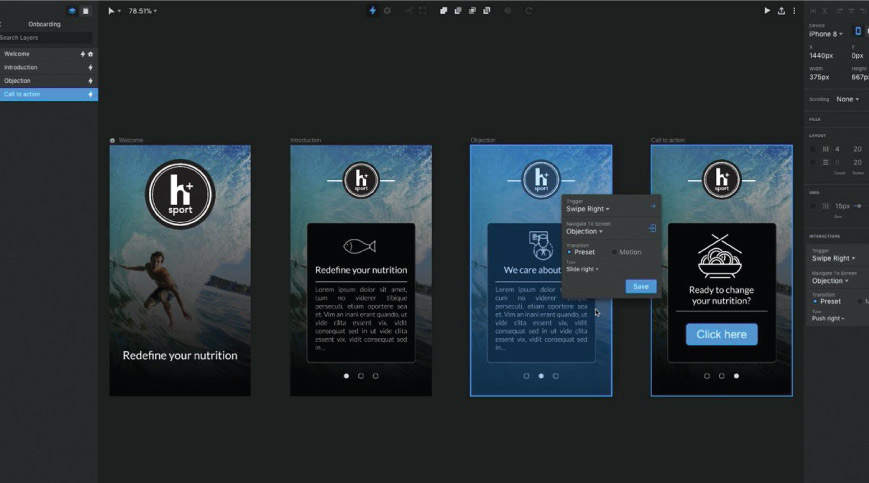Open the Push right type dropdown

(828, 318)
